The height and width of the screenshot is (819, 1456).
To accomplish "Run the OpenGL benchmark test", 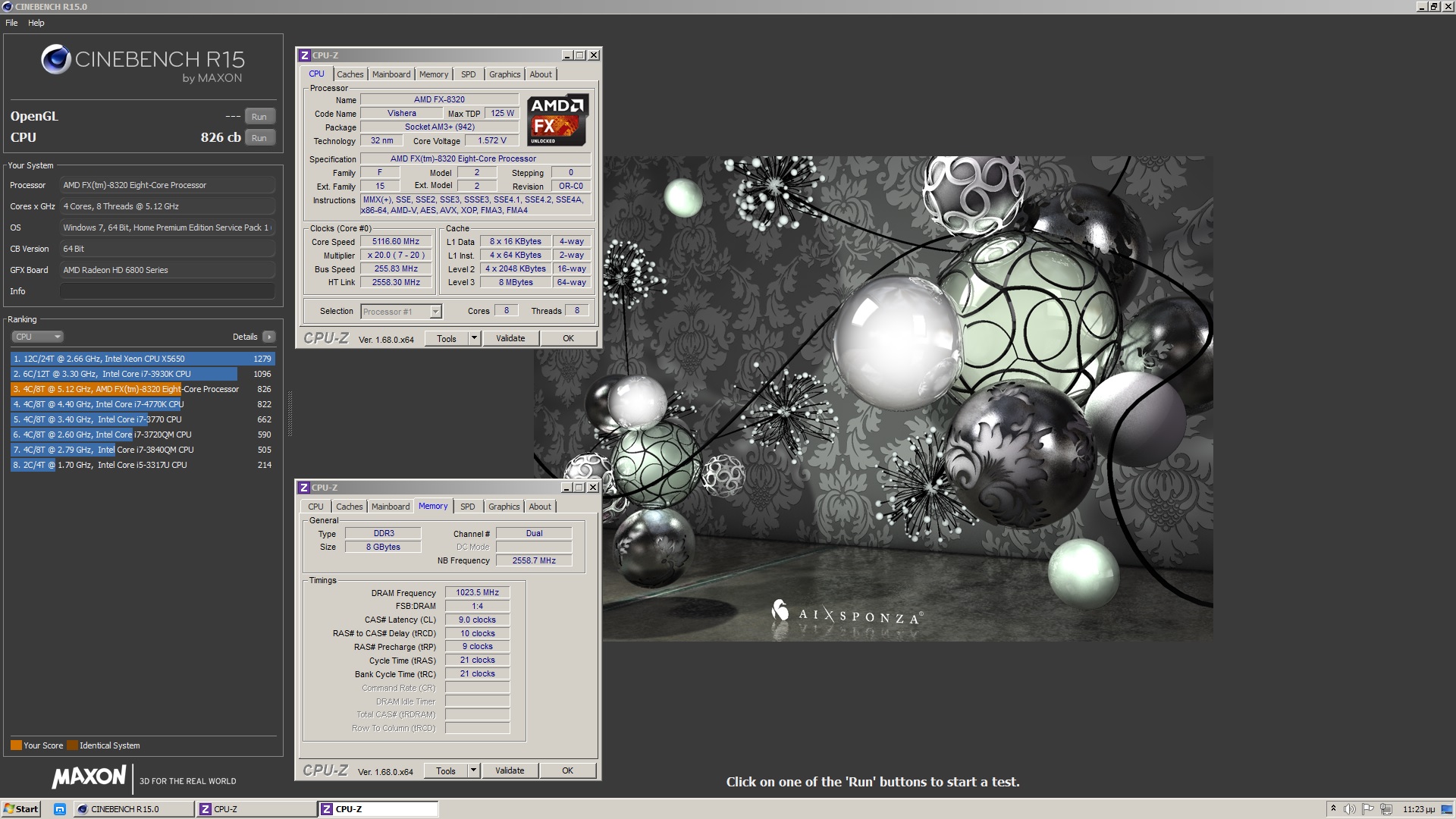I will (259, 117).
